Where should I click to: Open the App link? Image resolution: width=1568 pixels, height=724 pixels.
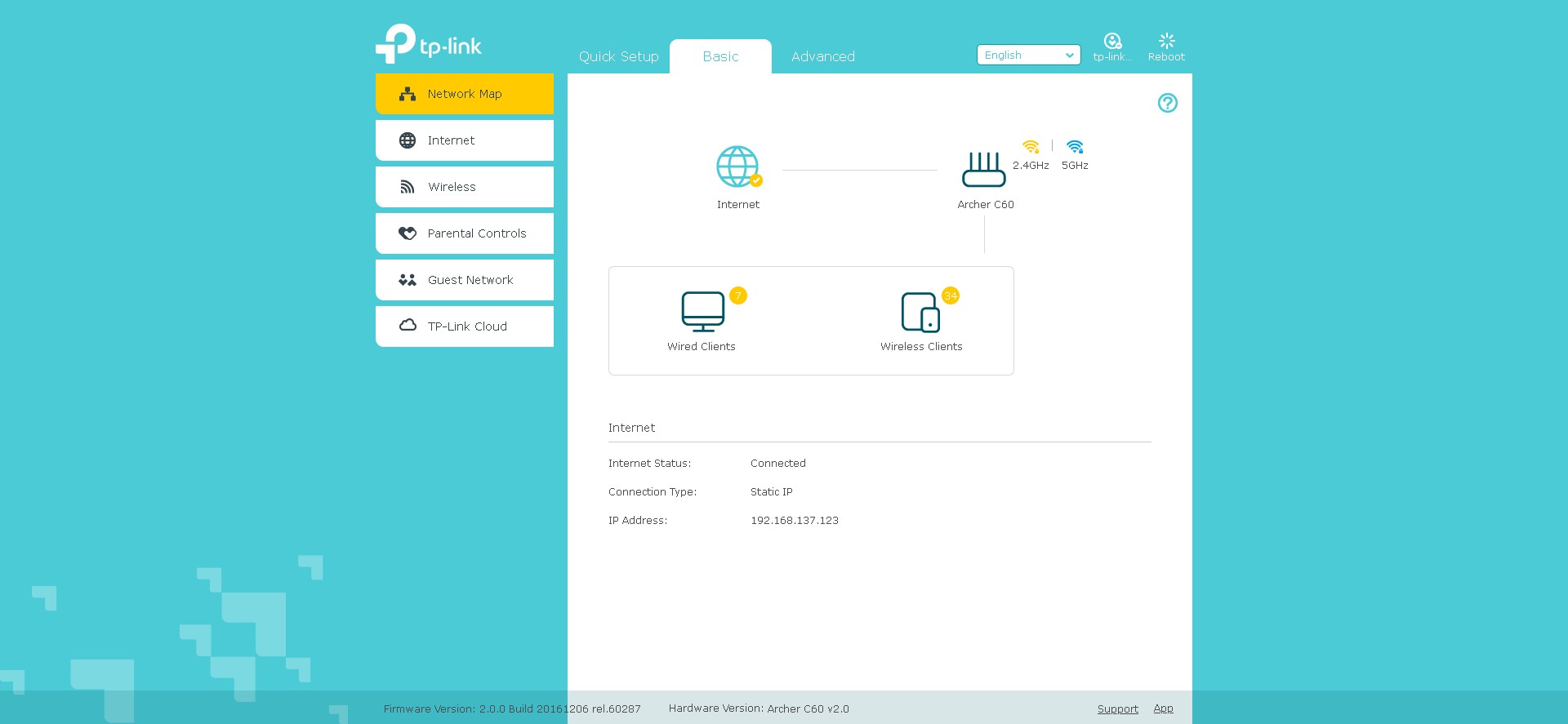click(1164, 708)
